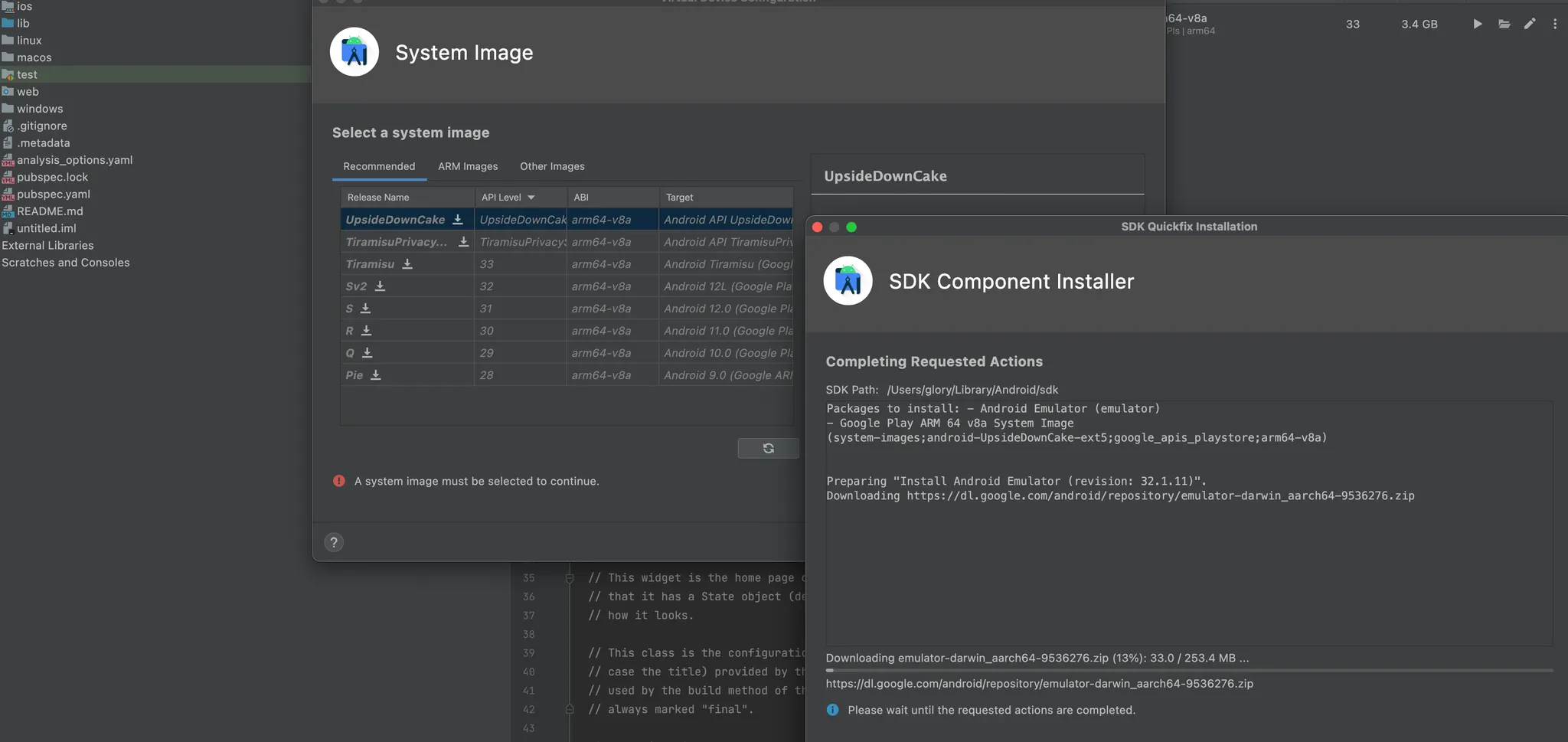Launch the emulator with the play icon

pos(1478,25)
